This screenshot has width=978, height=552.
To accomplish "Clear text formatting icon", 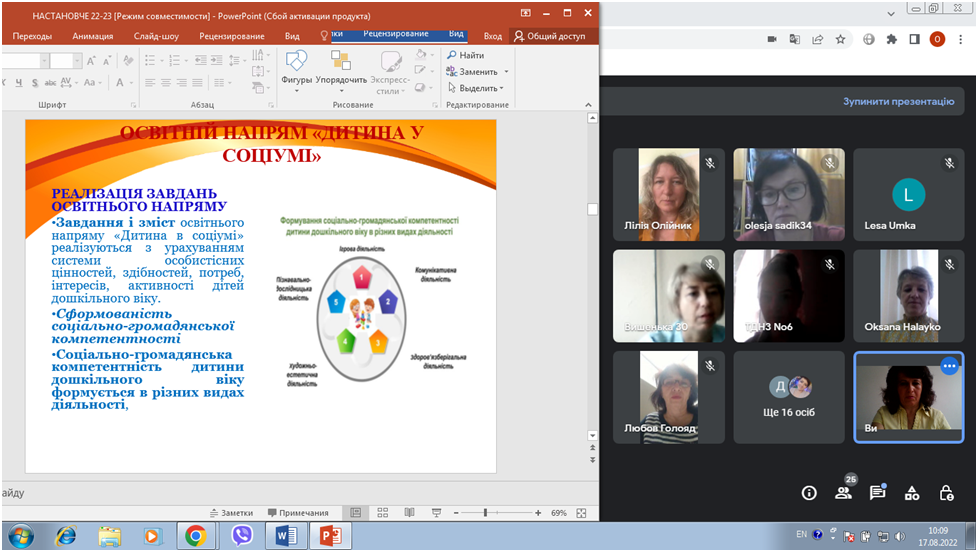I will tap(128, 61).
